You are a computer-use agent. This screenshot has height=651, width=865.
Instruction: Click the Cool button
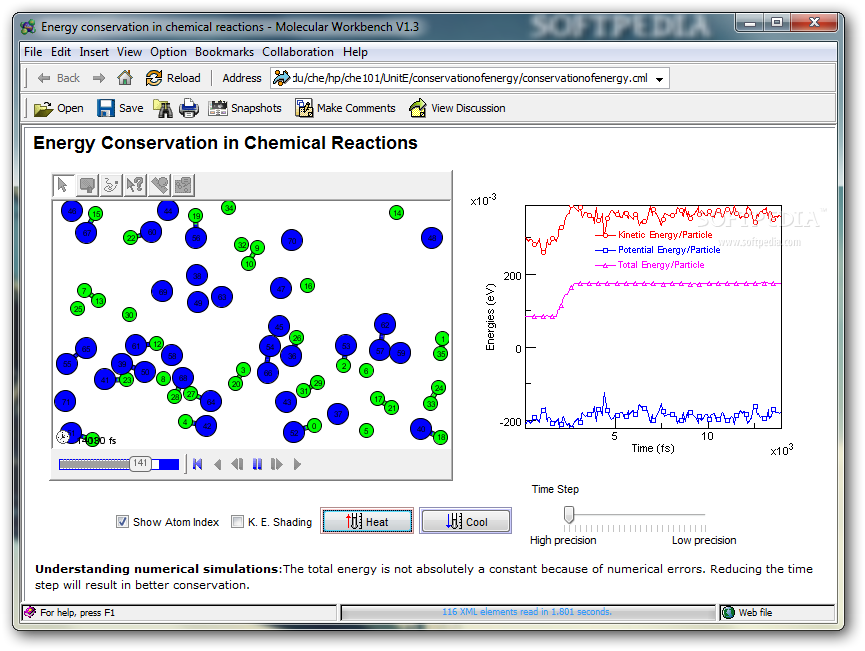pyautogui.click(x=466, y=521)
